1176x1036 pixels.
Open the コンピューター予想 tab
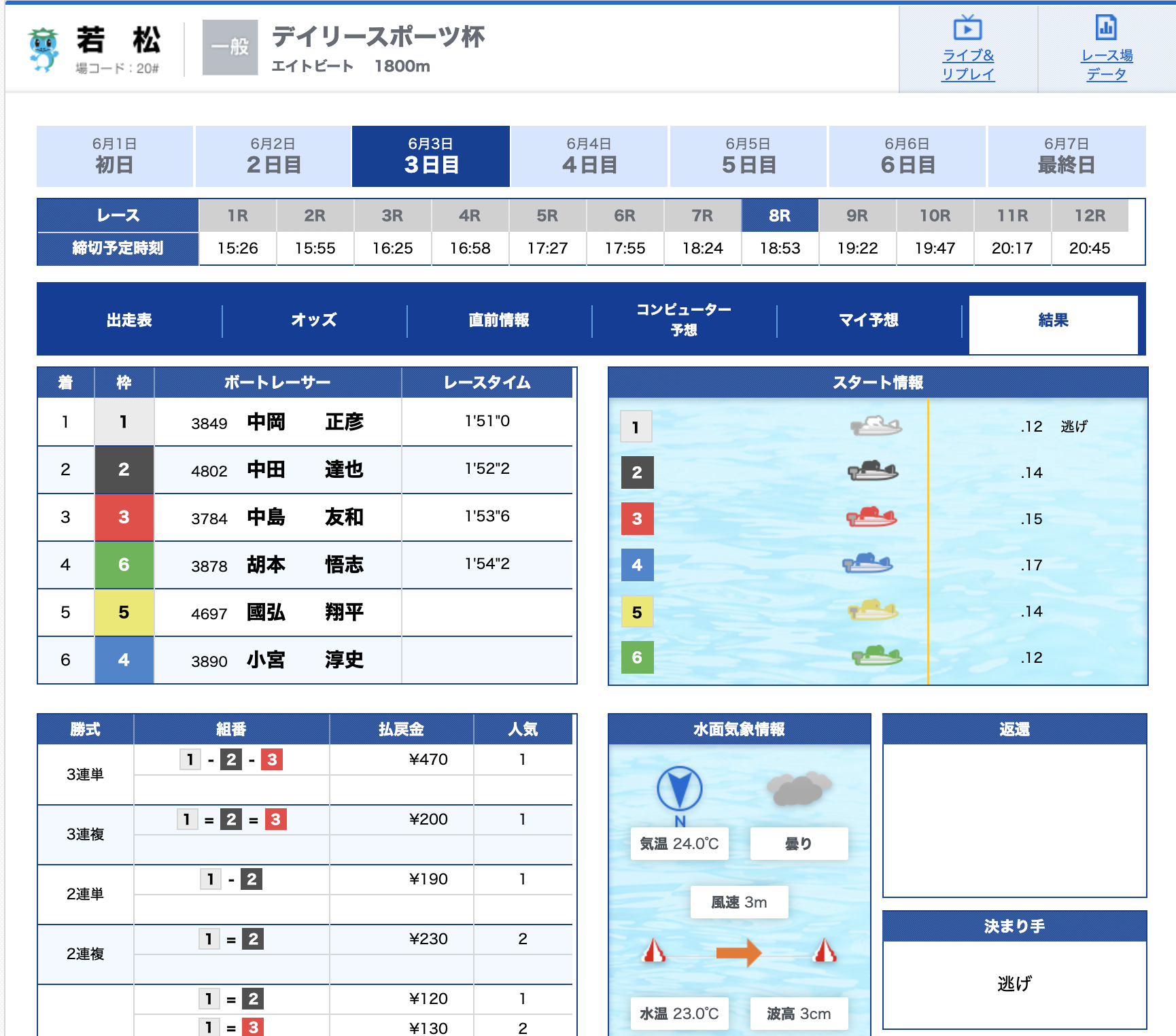(x=684, y=320)
